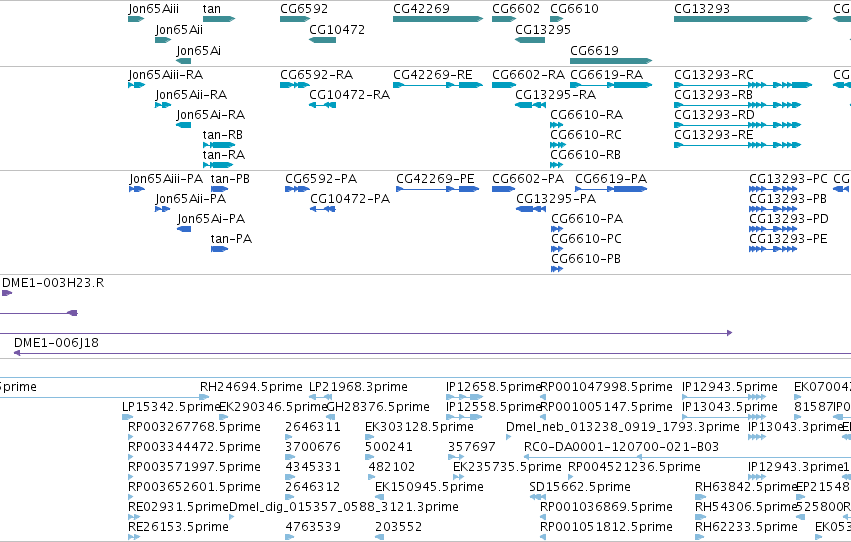Click the CG13293 gene label
The width and height of the screenshot is (851, 542).
point(702,9)
